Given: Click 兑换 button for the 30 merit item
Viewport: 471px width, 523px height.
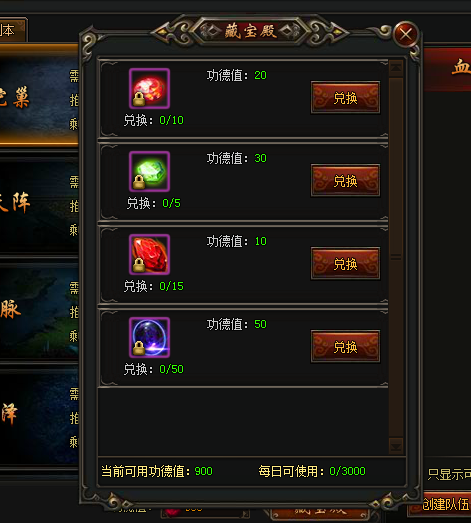Looking at the screenshot, I should pos(345,180).
